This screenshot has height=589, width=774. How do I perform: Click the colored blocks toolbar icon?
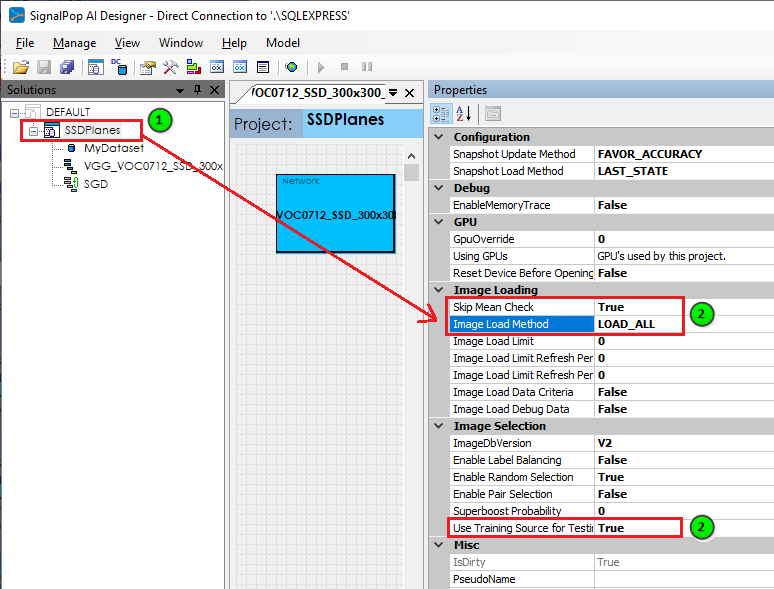pyautogui.click(x=194, y=67)
